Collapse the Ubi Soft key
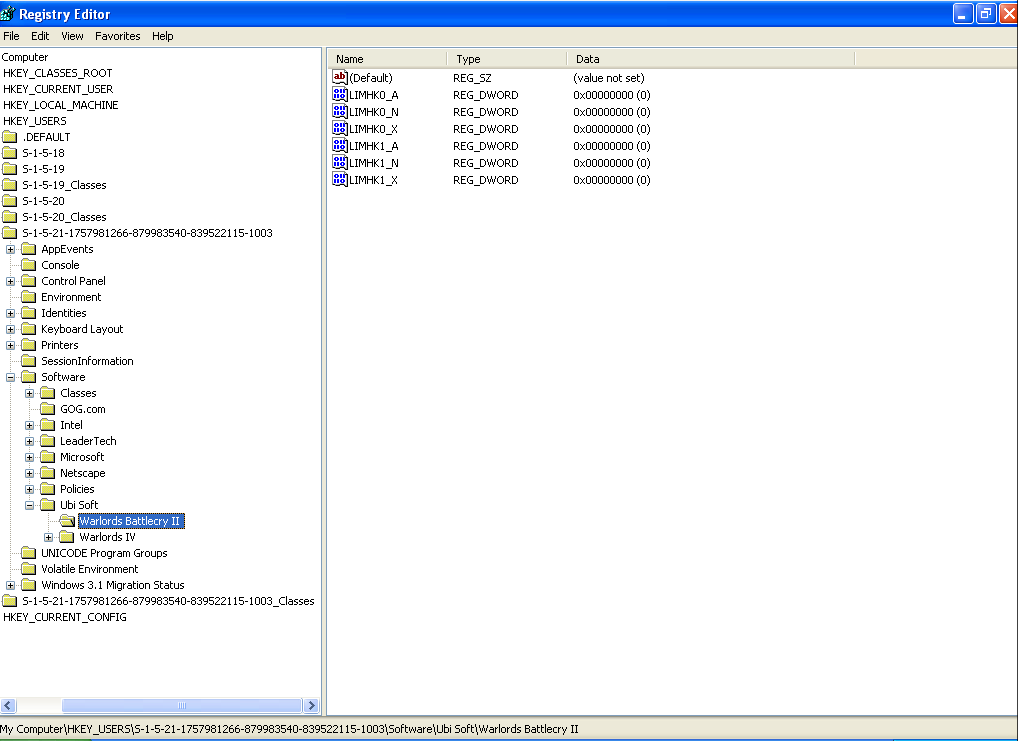This screenshot has height=741, width=1018. [x=29, y=505]
